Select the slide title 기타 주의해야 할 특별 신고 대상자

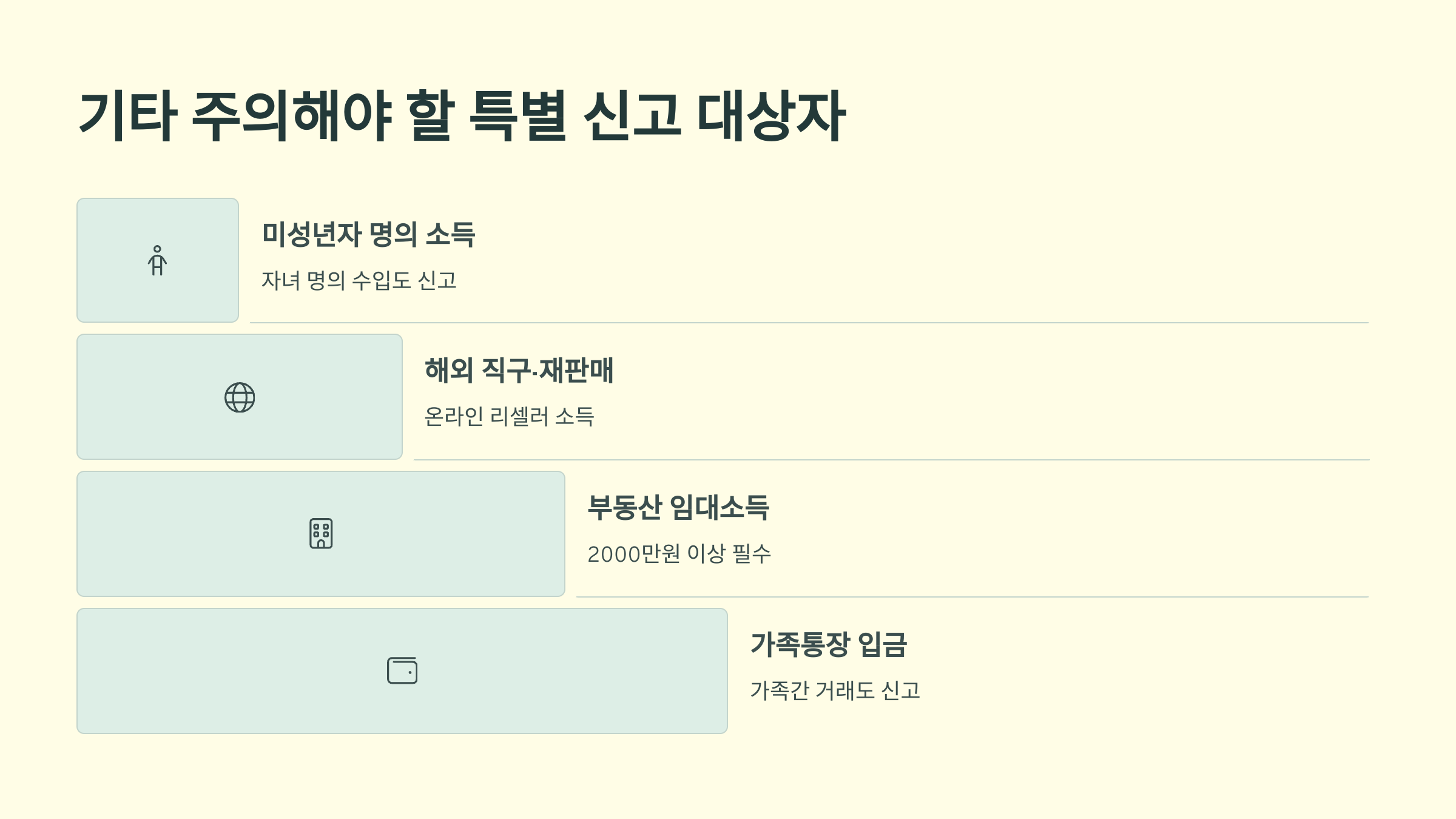[462, 115]
